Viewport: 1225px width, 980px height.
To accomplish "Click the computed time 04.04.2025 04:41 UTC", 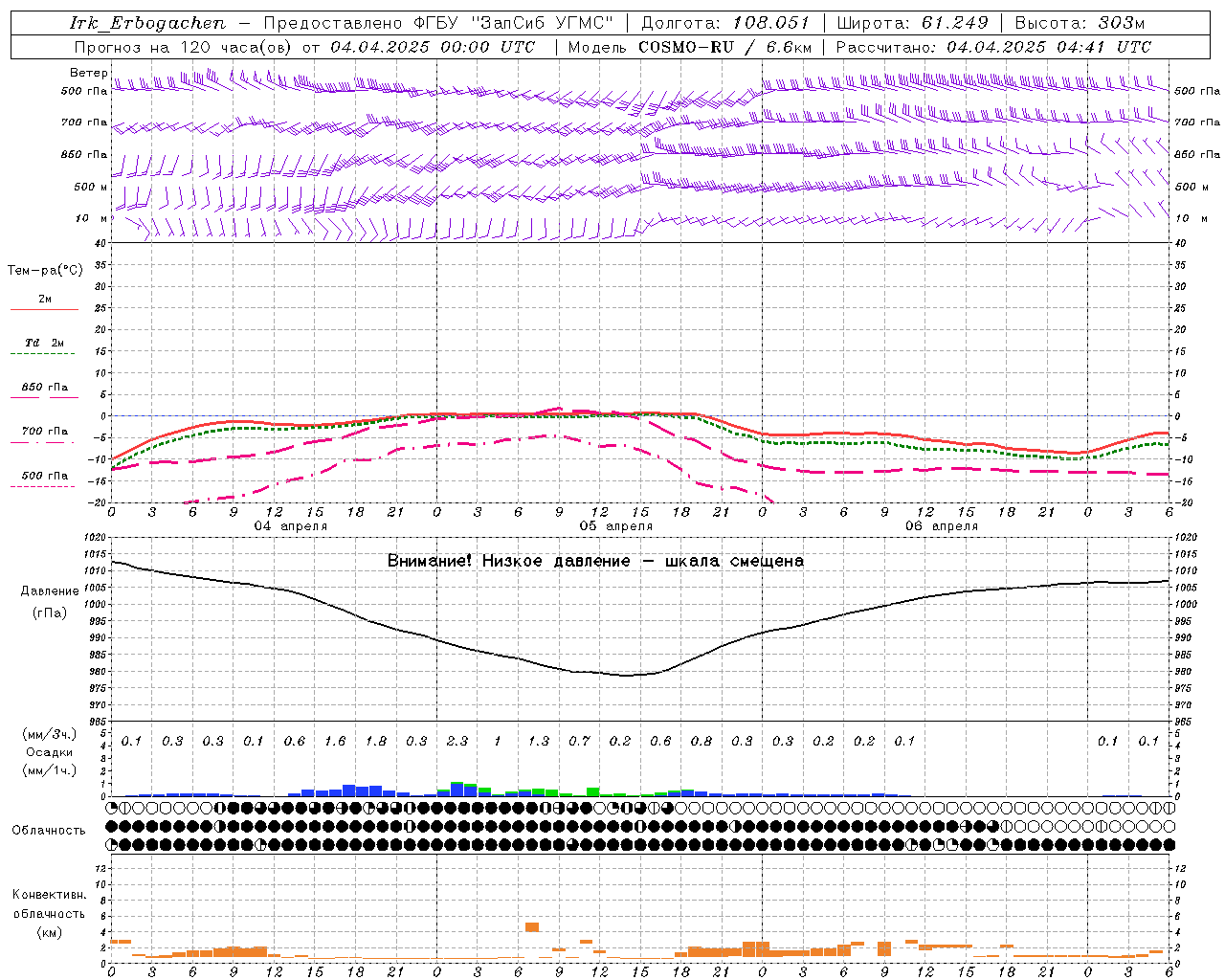I will 1048,47.
